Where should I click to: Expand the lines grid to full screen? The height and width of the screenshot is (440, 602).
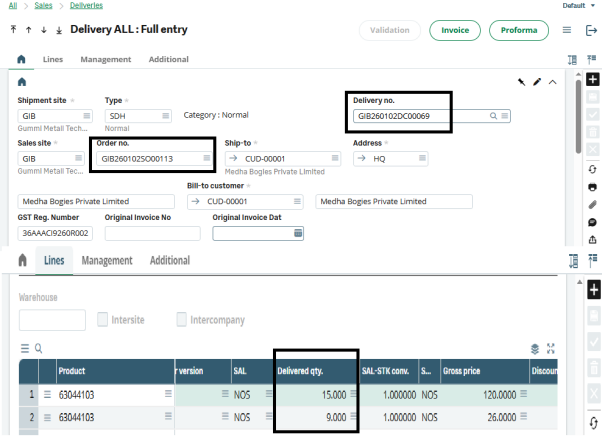tap(550, 348)
